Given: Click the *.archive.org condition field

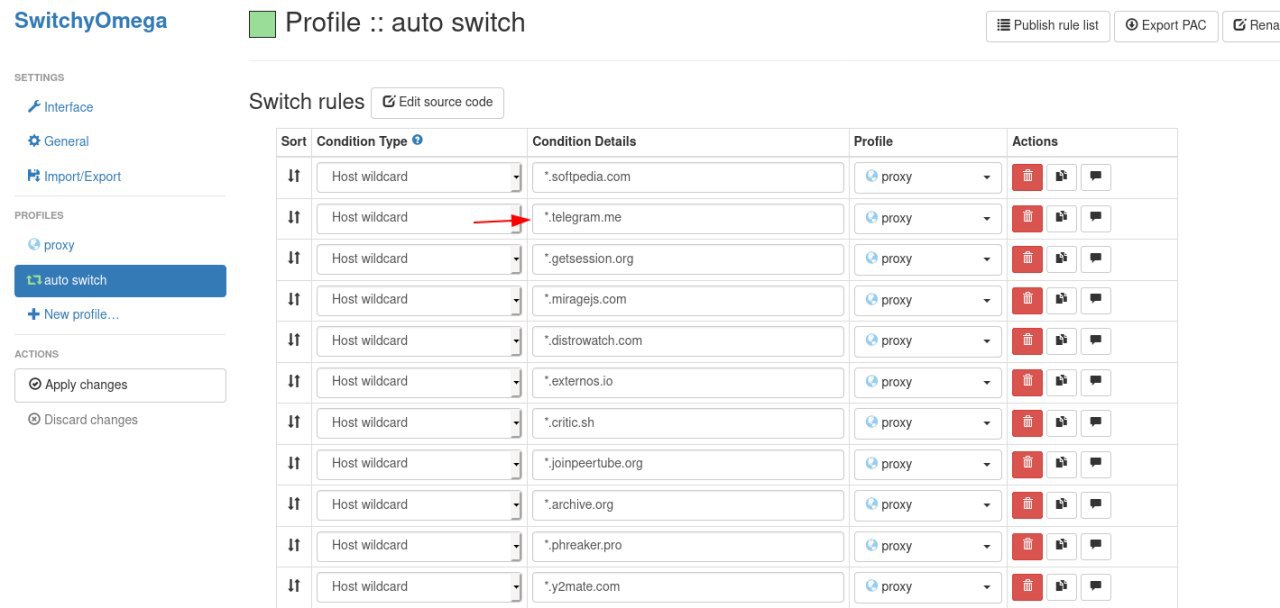Looking at the screenshot, I should click(x=688, y=505).
